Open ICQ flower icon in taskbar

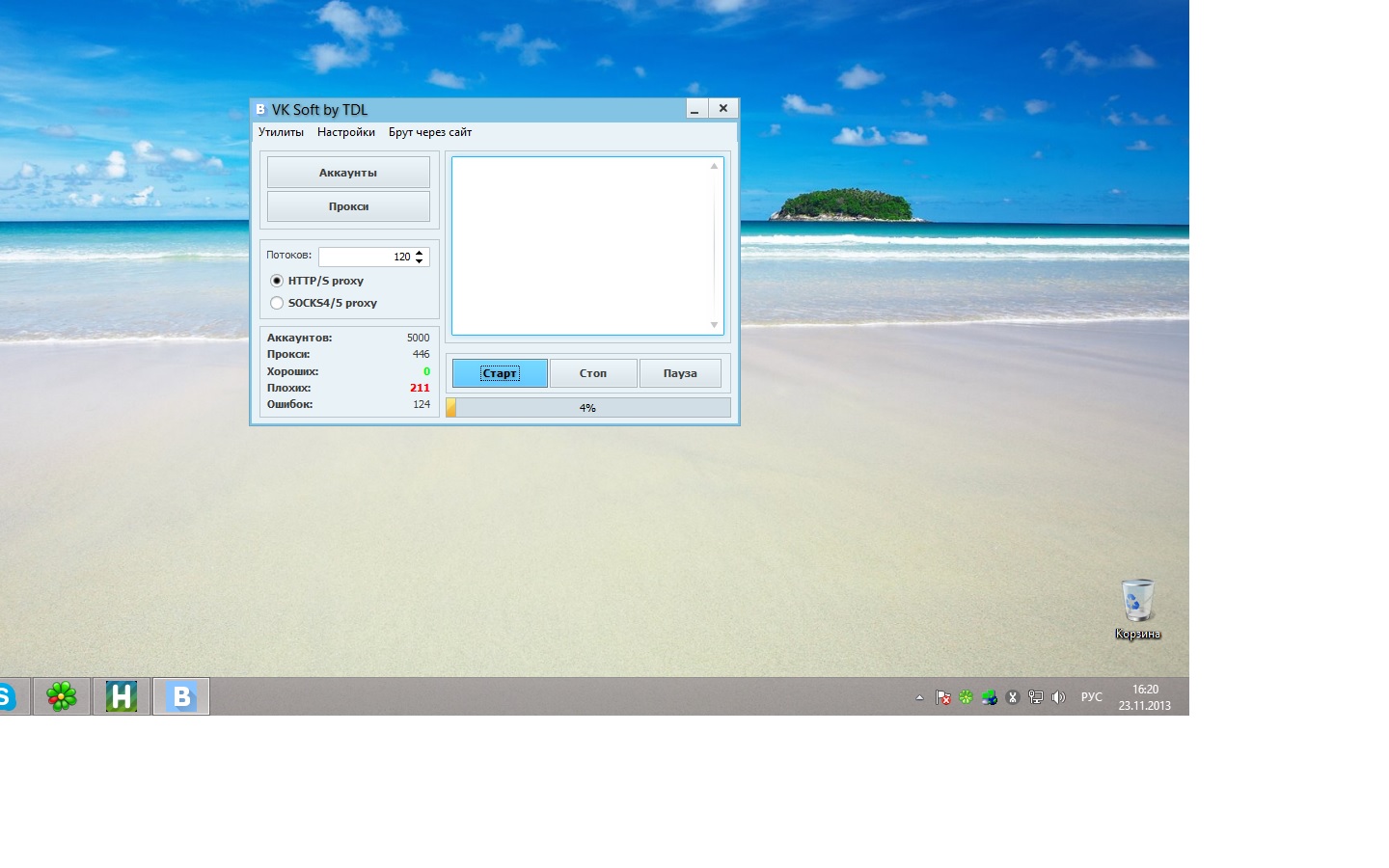(62, 696)
